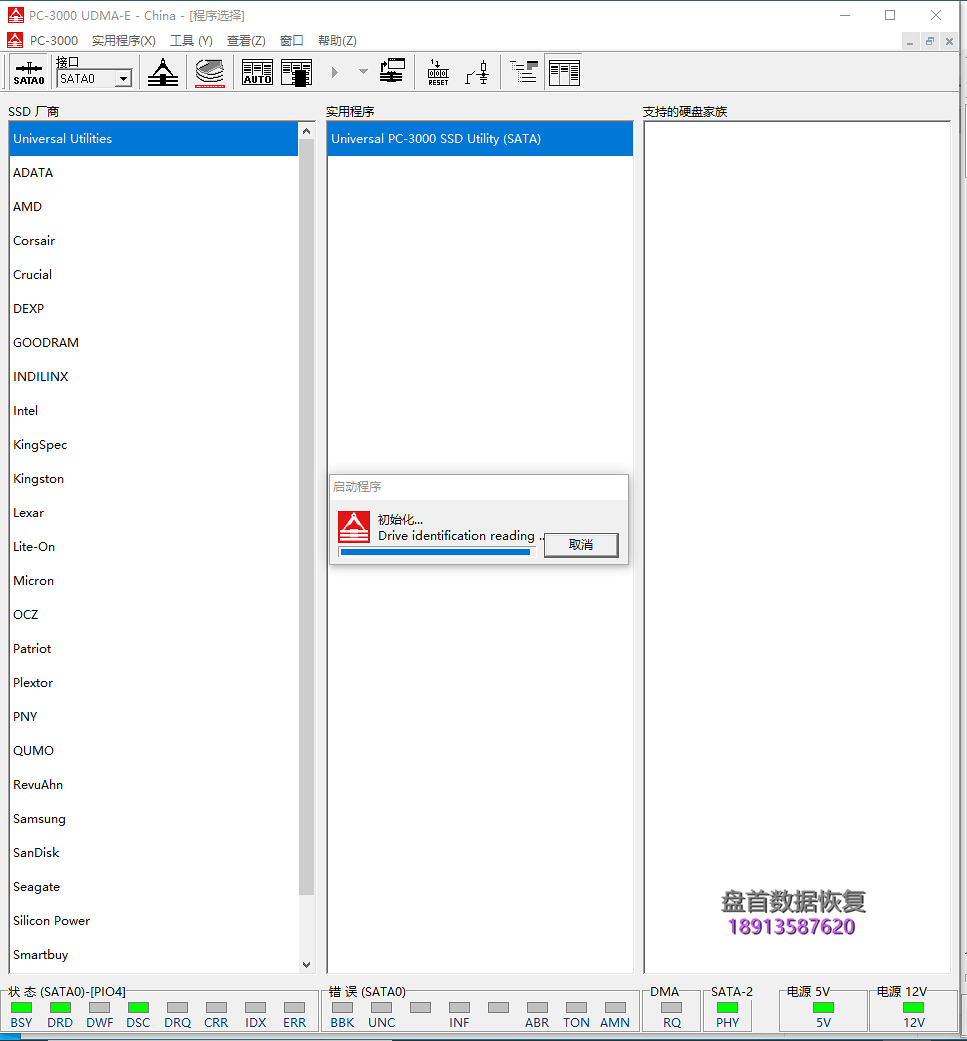Select GOODRAM in vendor list
The width and height of the screenshot is (967, 1041).
point(153,343)
